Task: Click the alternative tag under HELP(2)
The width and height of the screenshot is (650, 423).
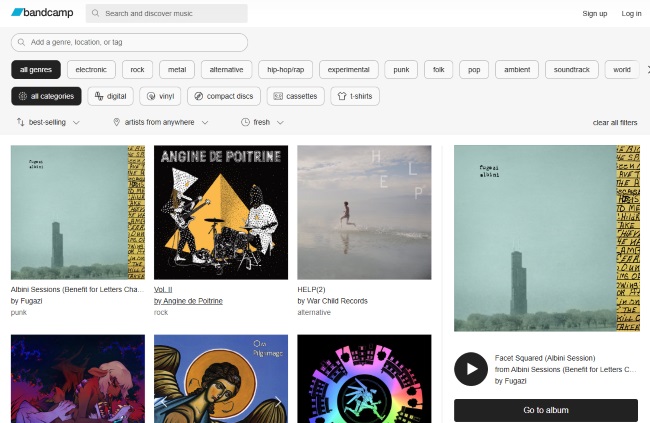Action: point(314,312)
